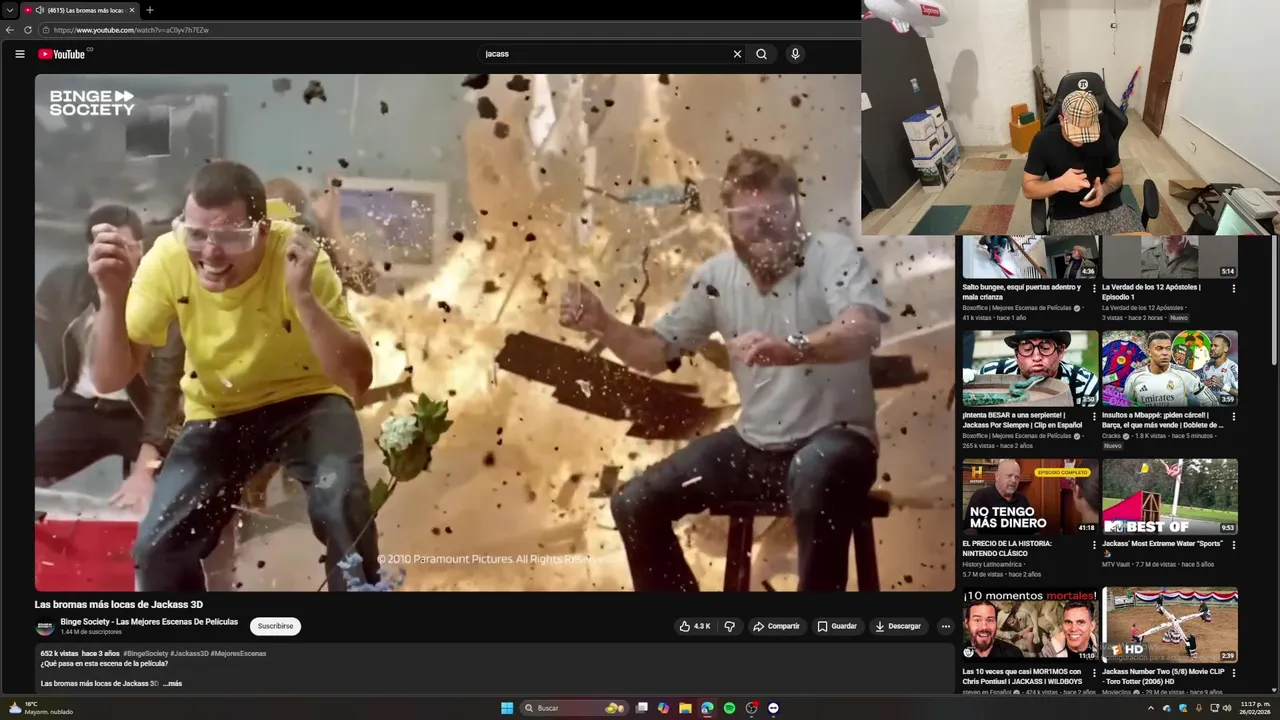1280x720 pixels.
Task: Open MTV Vault channel link
Action: 1116,564
